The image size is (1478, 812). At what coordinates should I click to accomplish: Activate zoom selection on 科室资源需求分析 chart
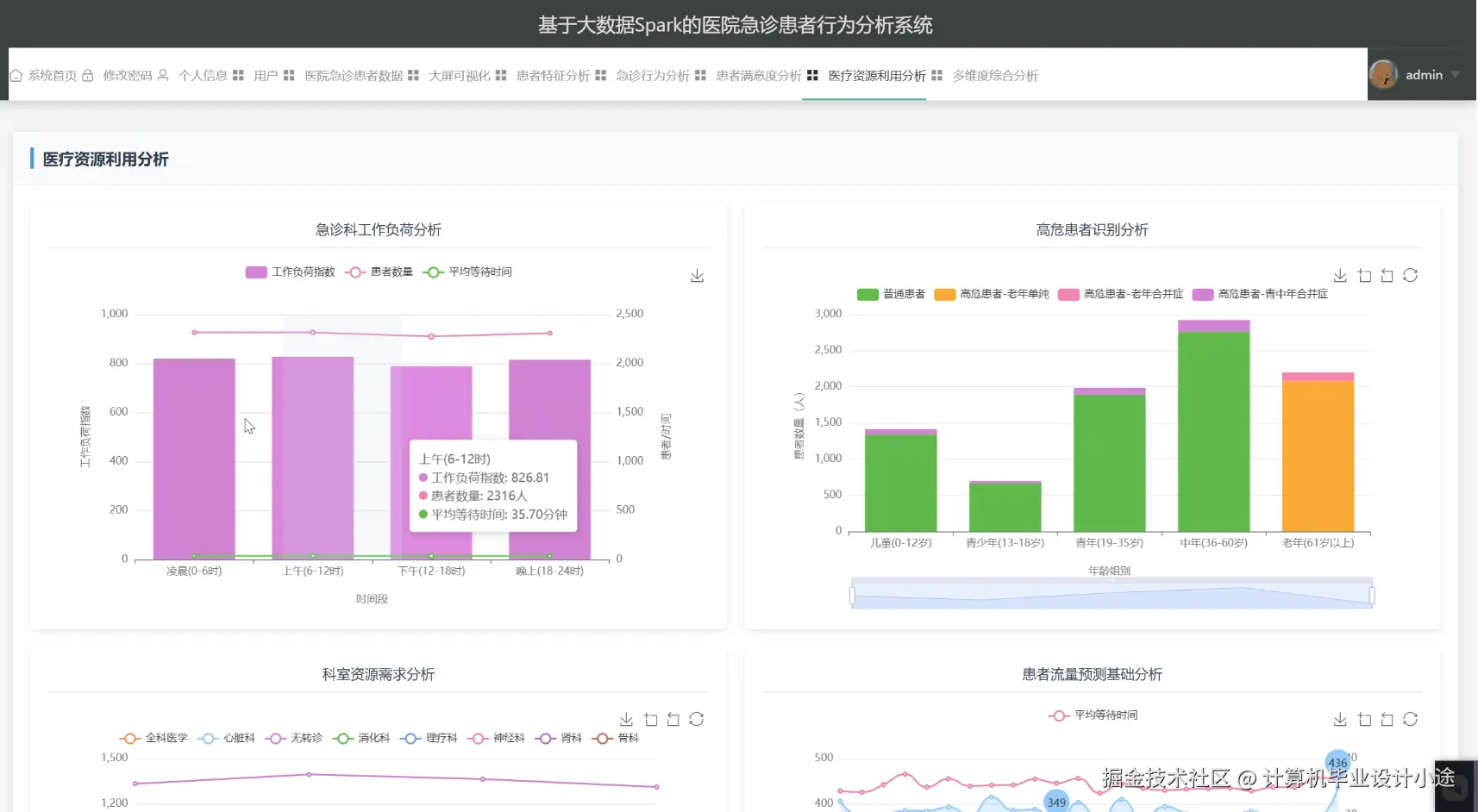click(x=650, y=719)
